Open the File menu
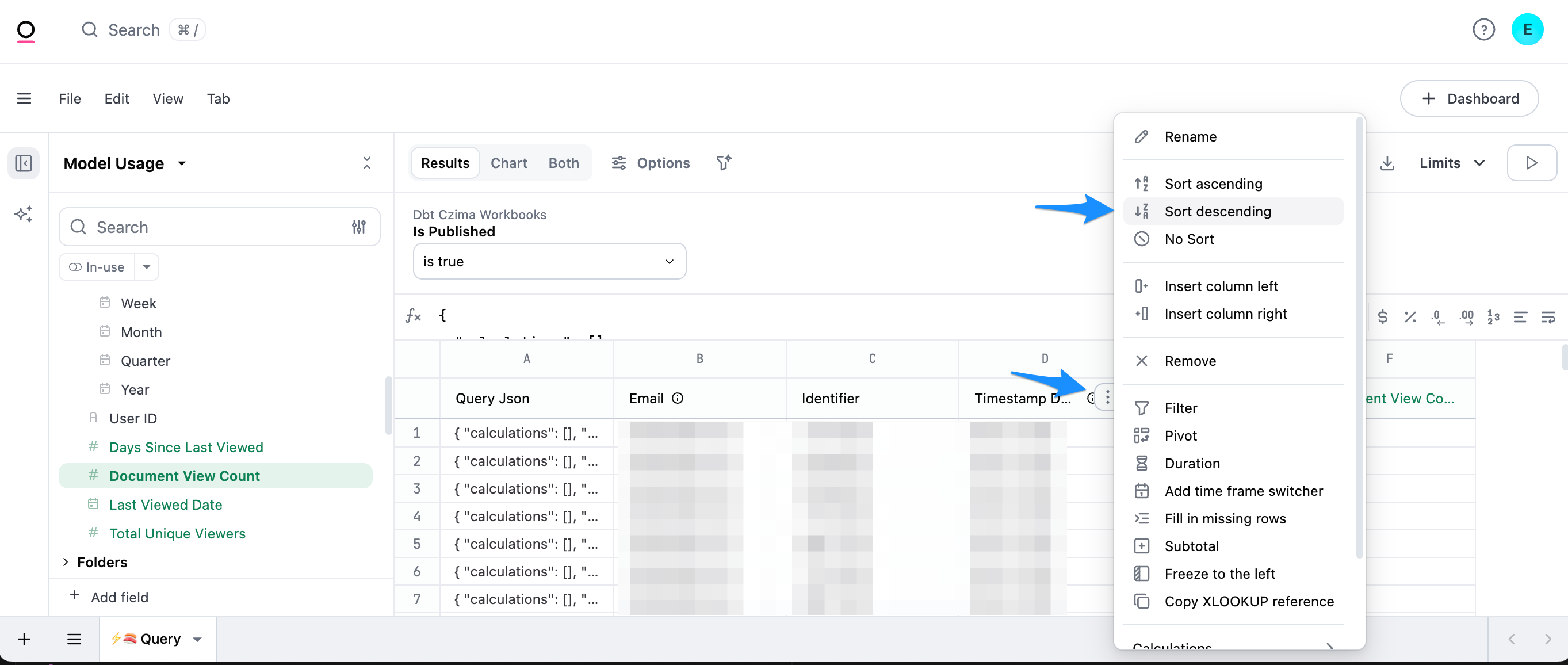 point(70,98)
